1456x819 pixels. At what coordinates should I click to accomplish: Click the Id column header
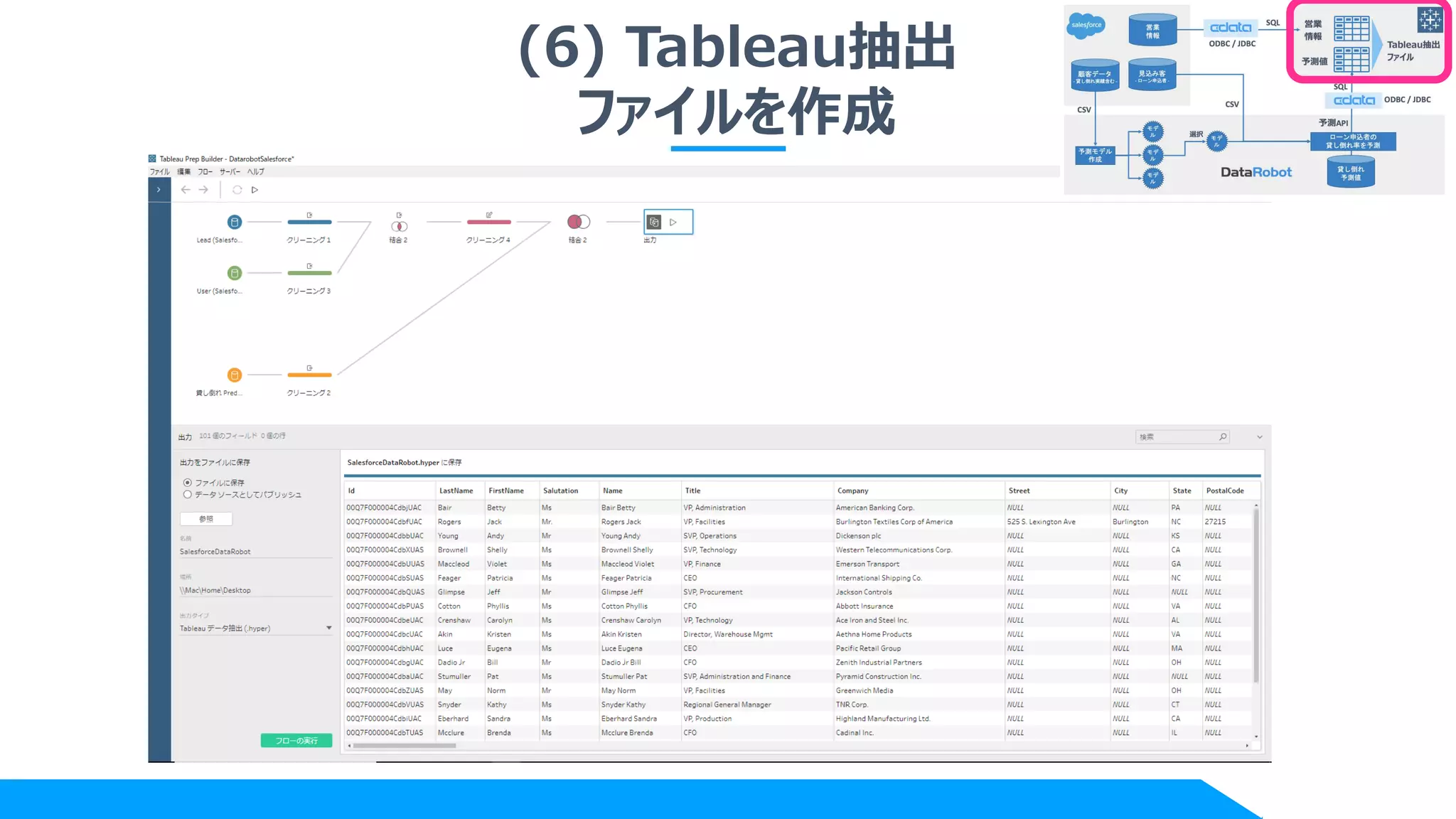click(390, 491)
